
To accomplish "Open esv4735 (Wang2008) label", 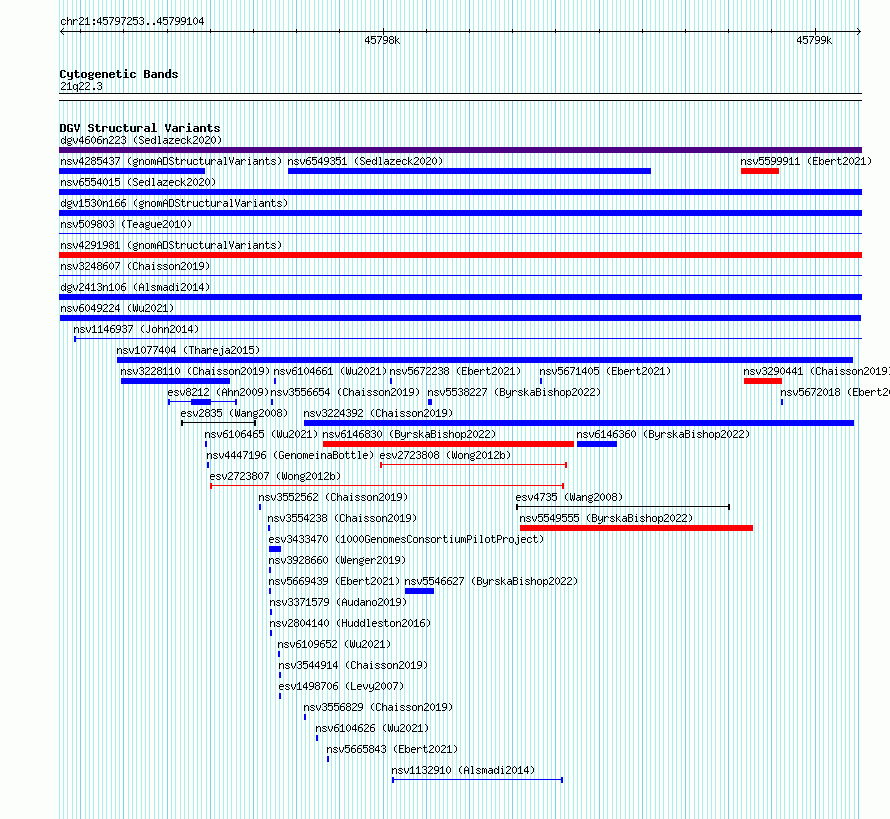I will 569,497.
